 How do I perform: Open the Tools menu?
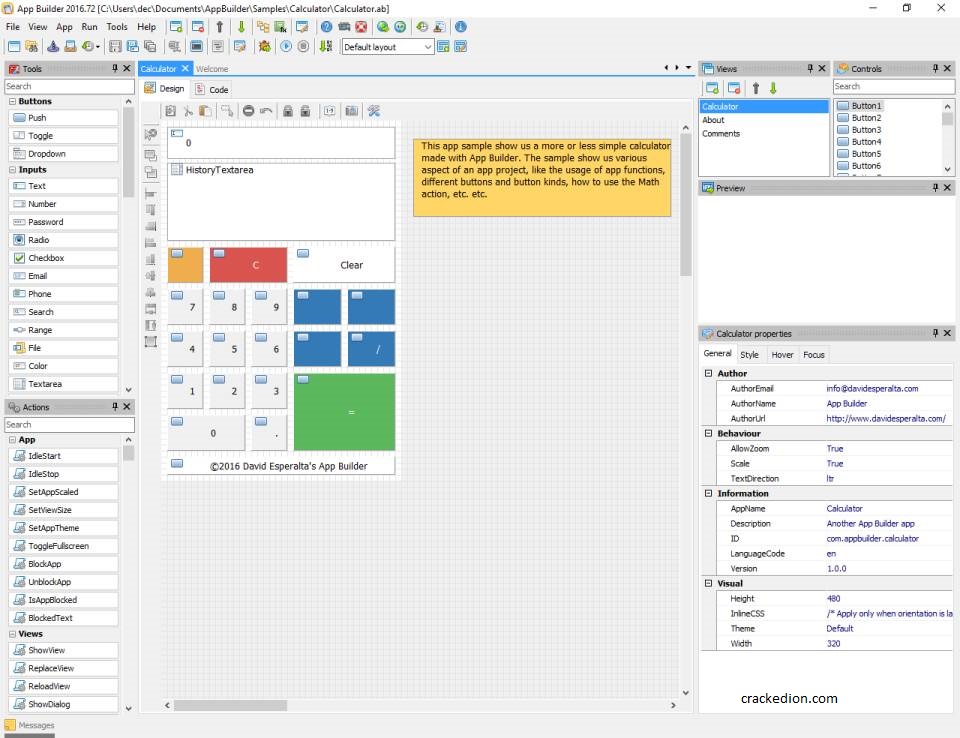point(117,27)
